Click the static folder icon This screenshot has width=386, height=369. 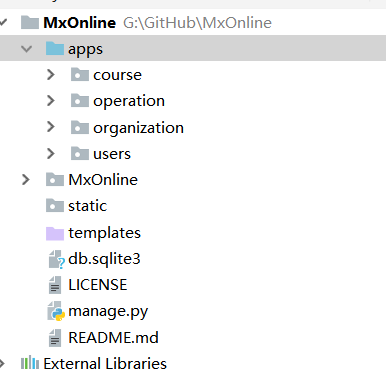(x=55, y=206)
